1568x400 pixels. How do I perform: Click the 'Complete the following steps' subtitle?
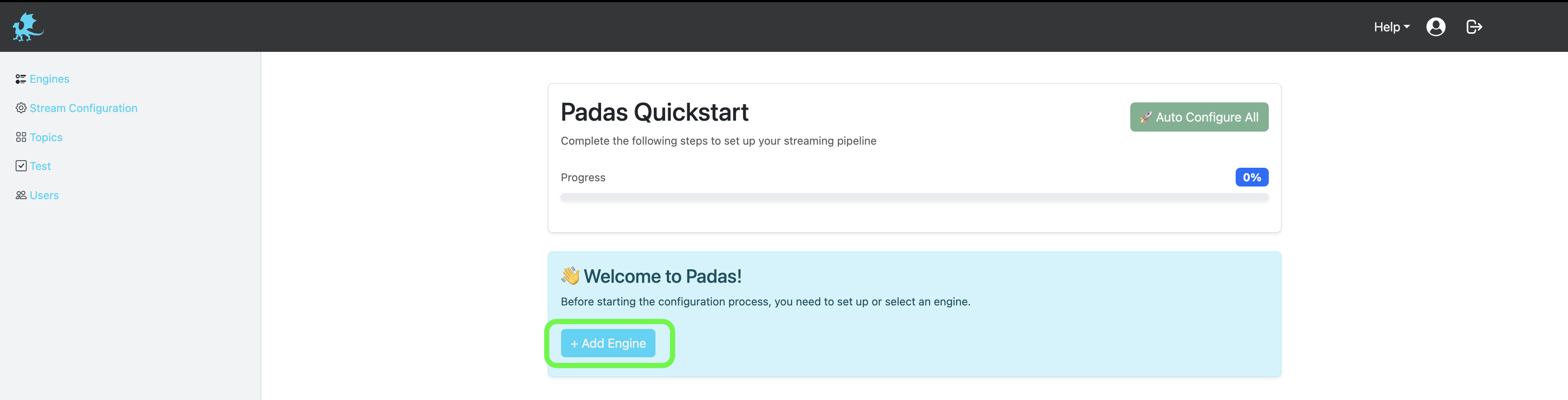pos(718,141)
